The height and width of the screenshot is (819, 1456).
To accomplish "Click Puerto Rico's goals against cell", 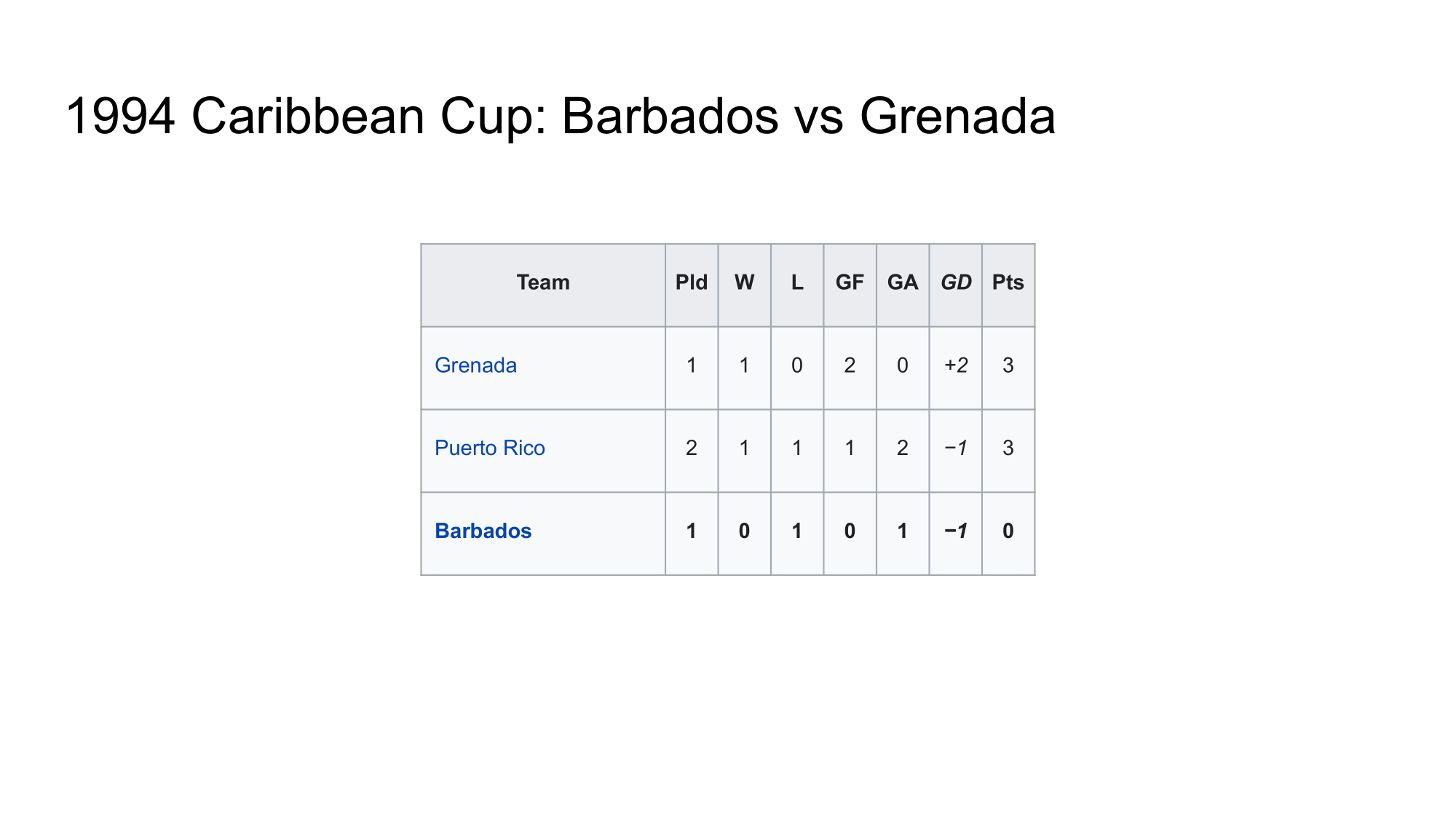I will coord(903,448).
